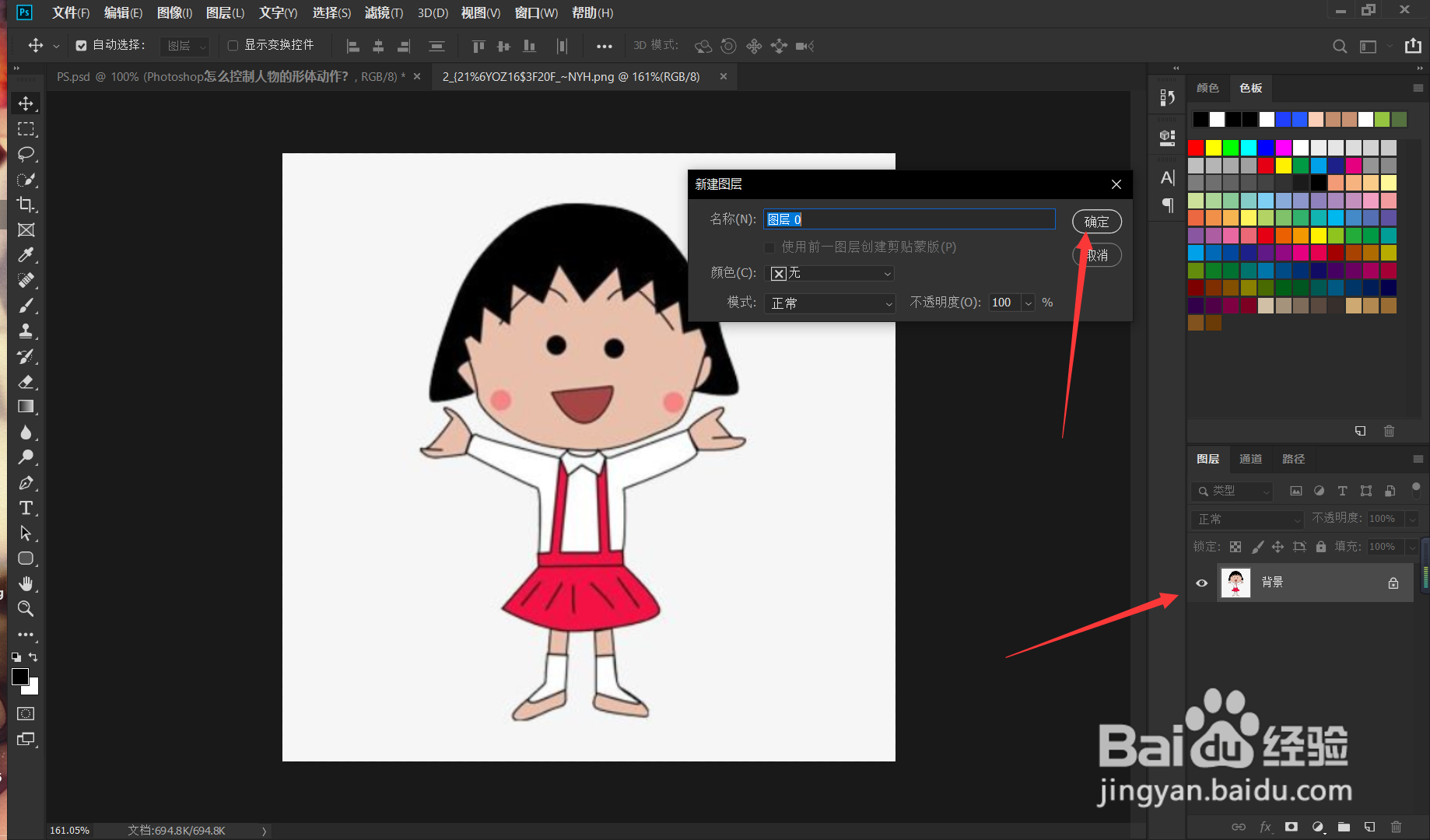
Task: Select the Dodge tool
Action: (26, 457)
